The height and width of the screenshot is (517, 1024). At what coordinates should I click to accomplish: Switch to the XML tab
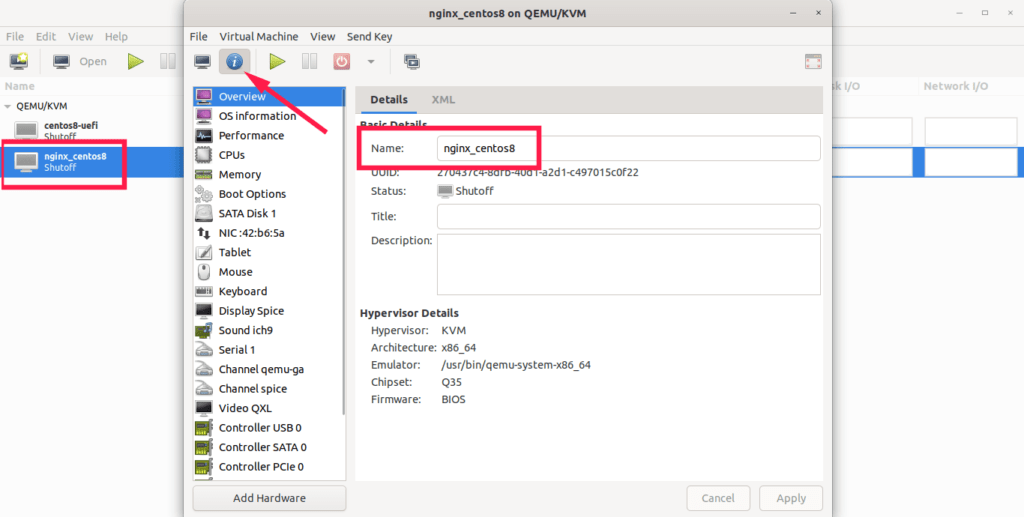click(443, 100)
